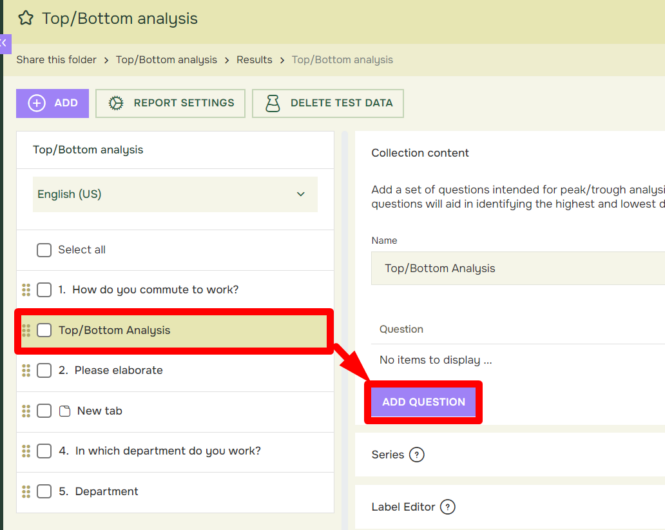Select '1. How do you commute to work?' item
Screen dimensions: 665x530
coord(175,290)
